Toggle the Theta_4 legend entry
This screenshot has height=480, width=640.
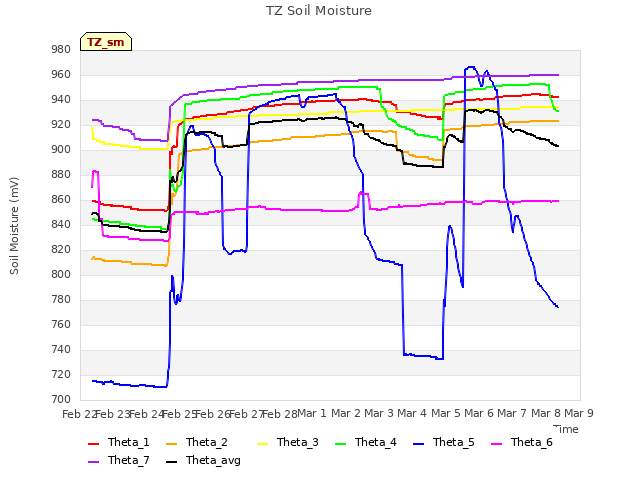tap(366, 442)
